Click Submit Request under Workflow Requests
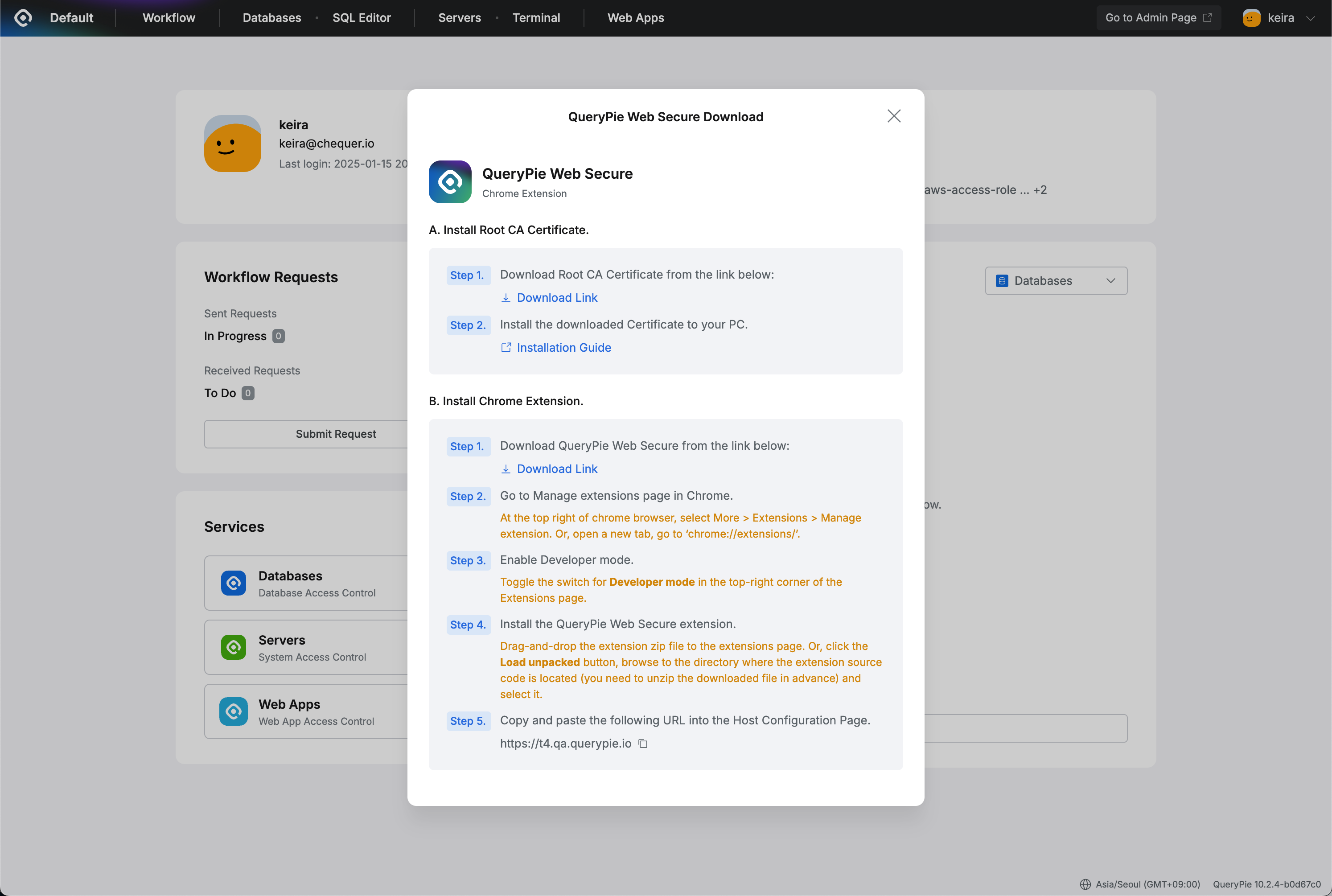The height and width of the screenshot is (896, 1332). (336, 434)
